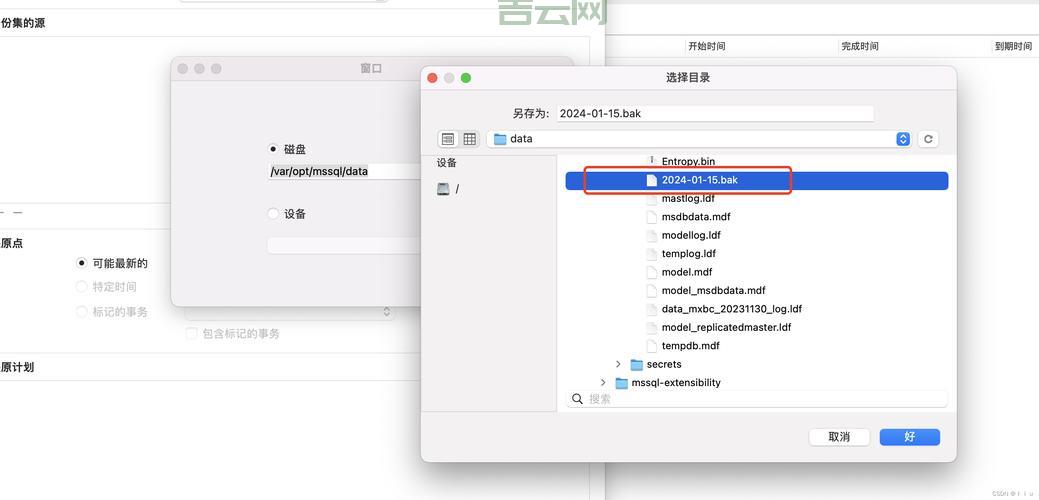Select msdbdata.mdf file name

click(x=696, y=217)
